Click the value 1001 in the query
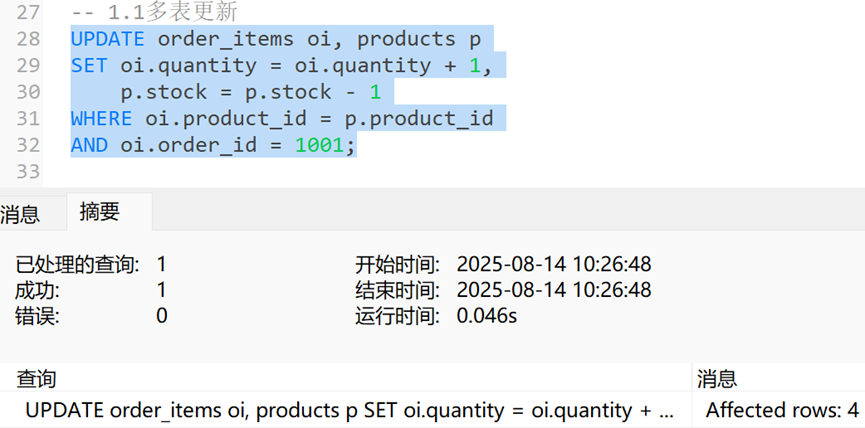 click(x=318, y=145)
